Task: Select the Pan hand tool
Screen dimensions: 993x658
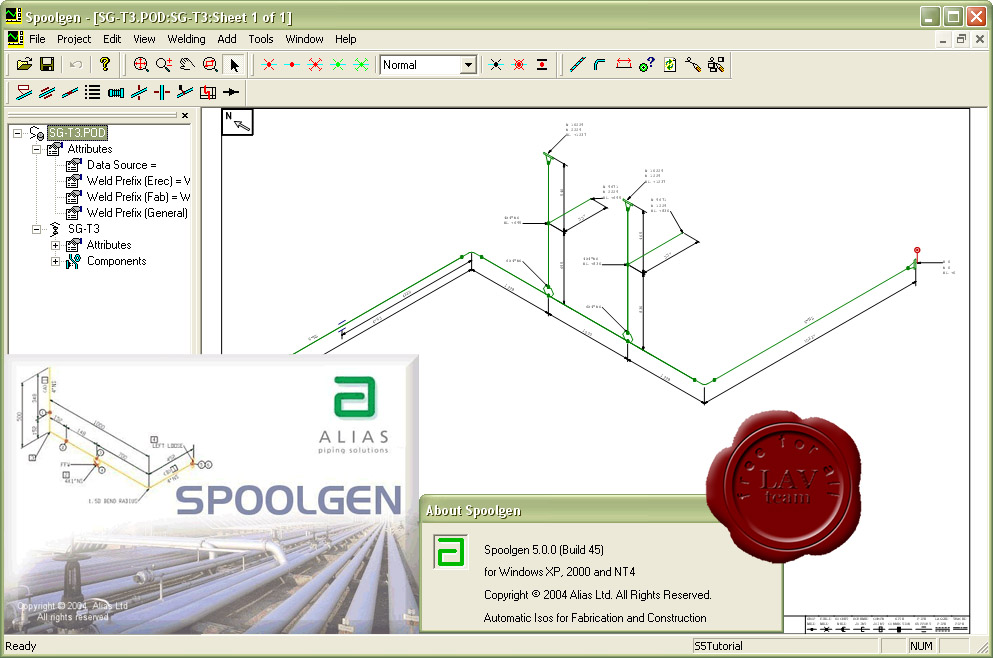Action: [187, 65]
